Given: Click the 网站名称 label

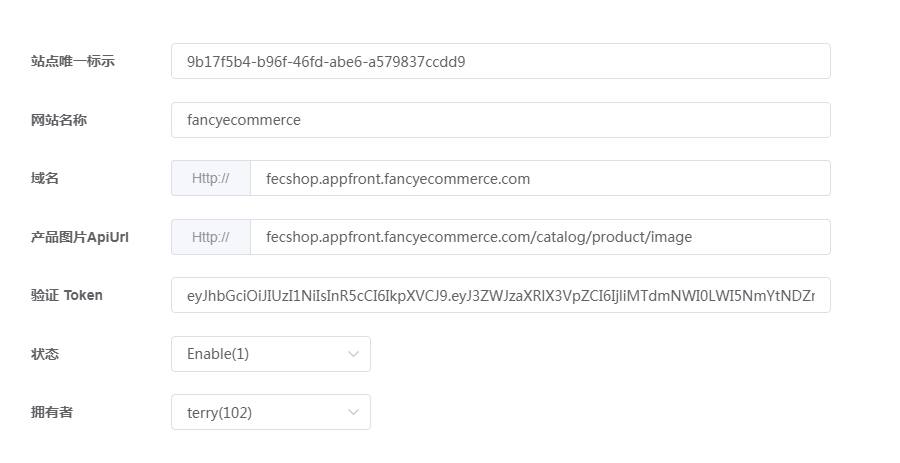Looking at the screenshot, I should (x=59, y=120).
